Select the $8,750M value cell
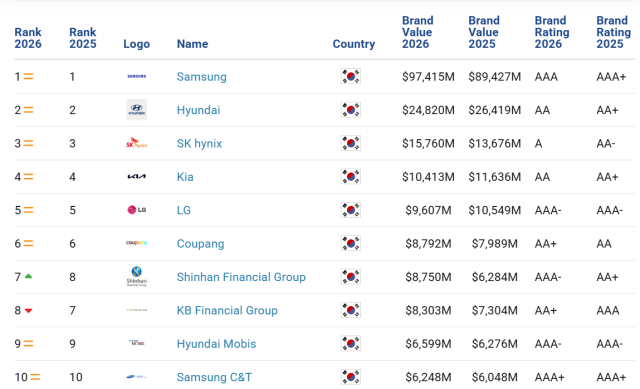Image resolution: width=640 pixels, height=389 pixels. coord(428,277)
